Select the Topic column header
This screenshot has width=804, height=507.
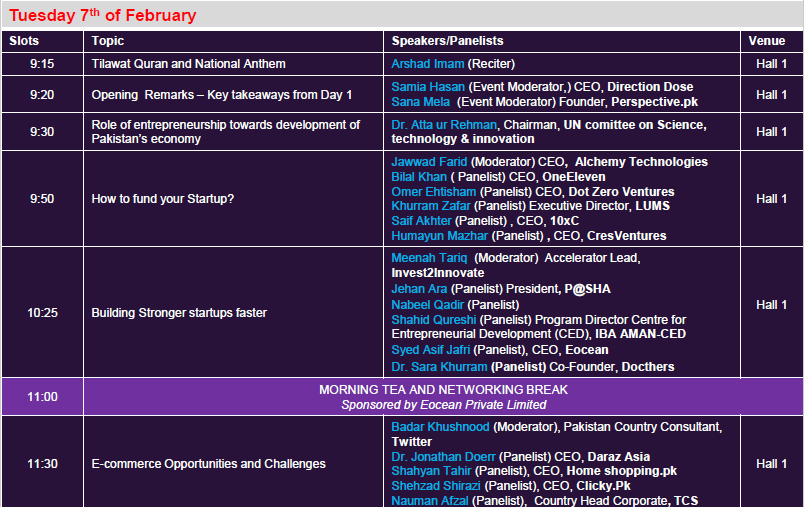coord(108,41)
